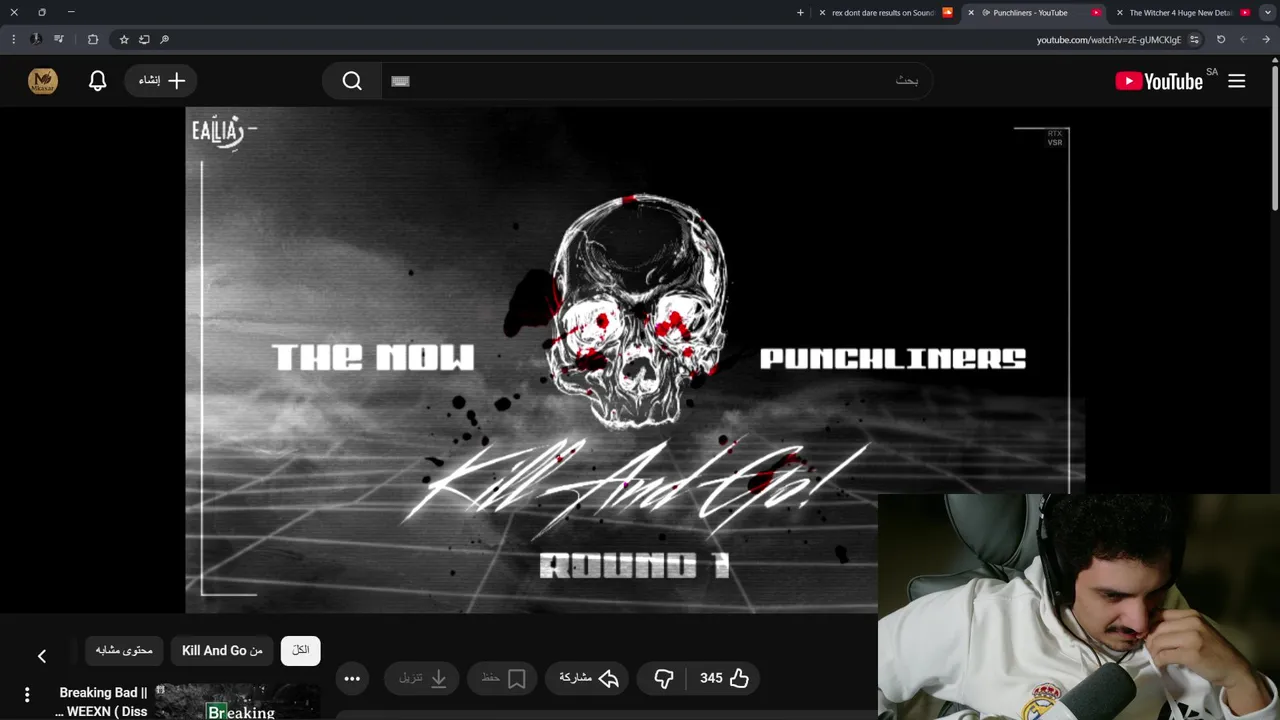The width and height of the screenshot is (1280, 720).
Task: Open the zoom magnifier icon in address bar
Action: pyautogui.click(x=165, y=40)
